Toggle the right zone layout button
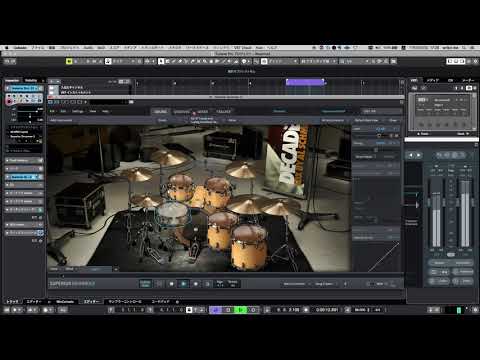This screenshot has height=360, width=480. [462, 61]
